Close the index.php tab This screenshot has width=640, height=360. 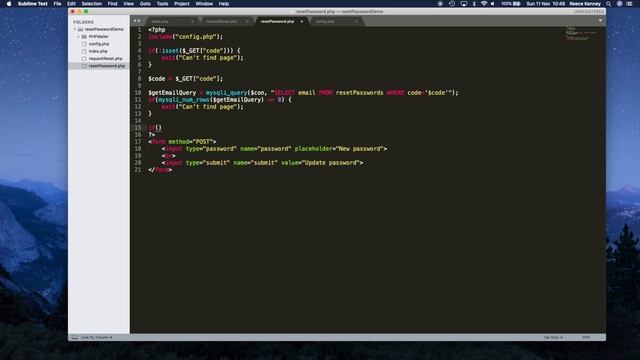point(192,21)
